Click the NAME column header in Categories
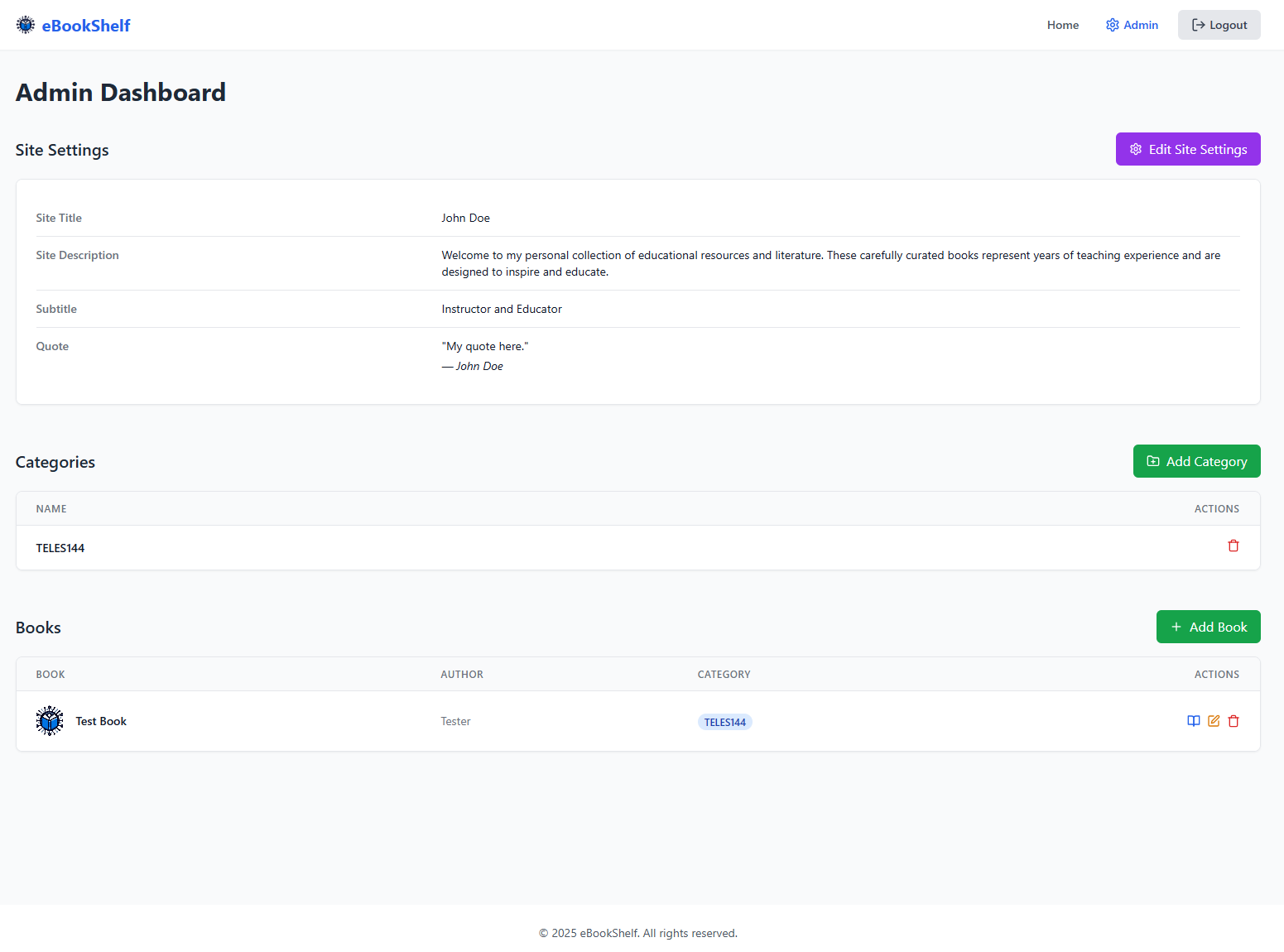Screen dimensions: 1284x952 51,509
